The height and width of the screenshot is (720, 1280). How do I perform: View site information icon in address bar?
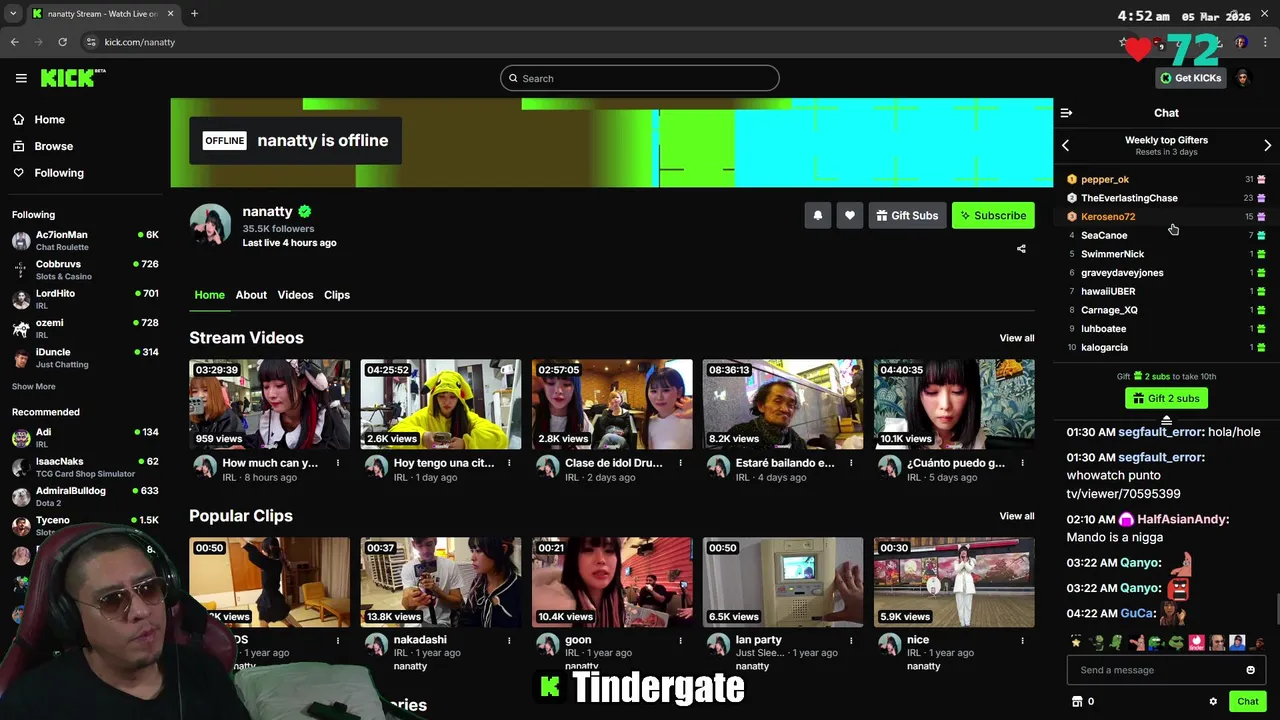pyautogui.click(x=91, y=42)
